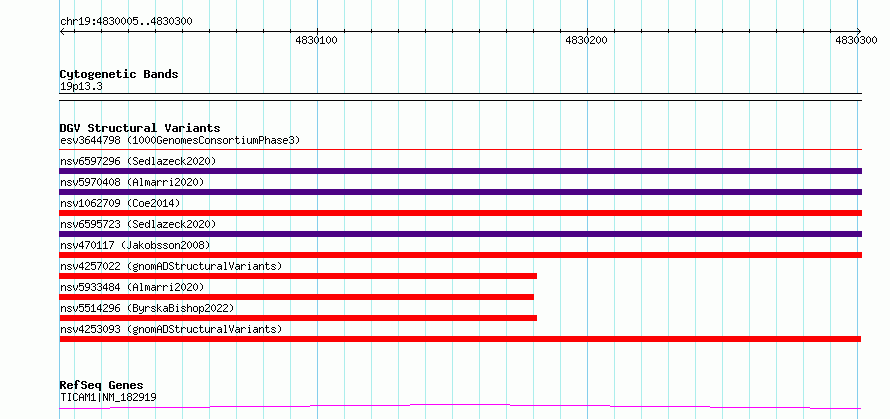
Task: Click the Cytogenetic Bands track heading
Action: point(119,74)
